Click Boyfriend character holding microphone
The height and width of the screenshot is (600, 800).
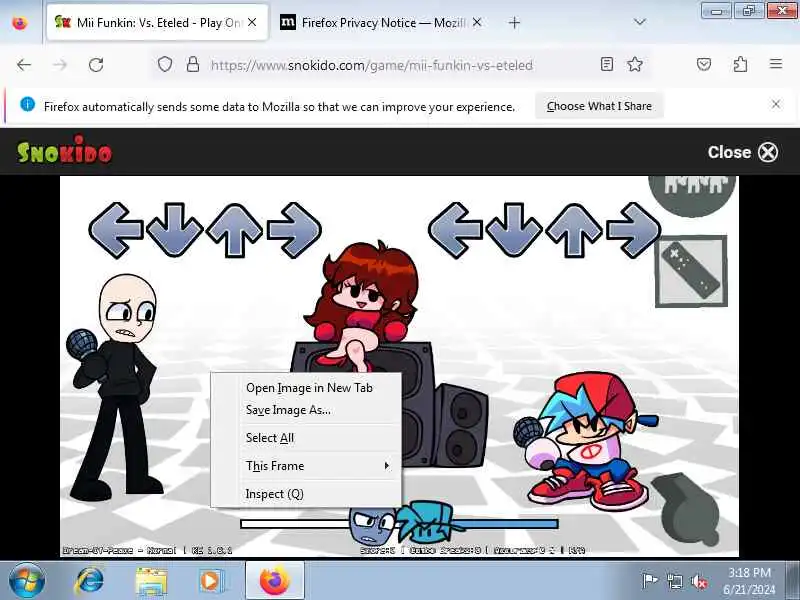click(x=587, y=441)
